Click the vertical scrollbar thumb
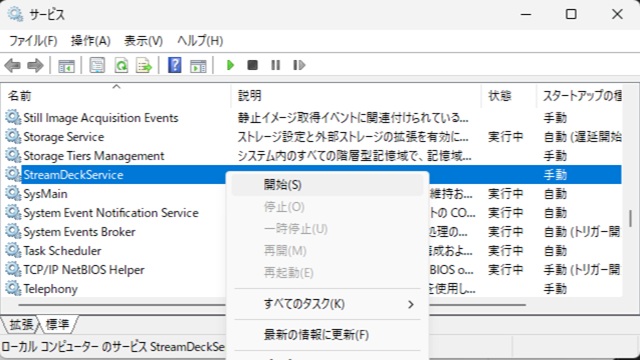 click(631, 218)
